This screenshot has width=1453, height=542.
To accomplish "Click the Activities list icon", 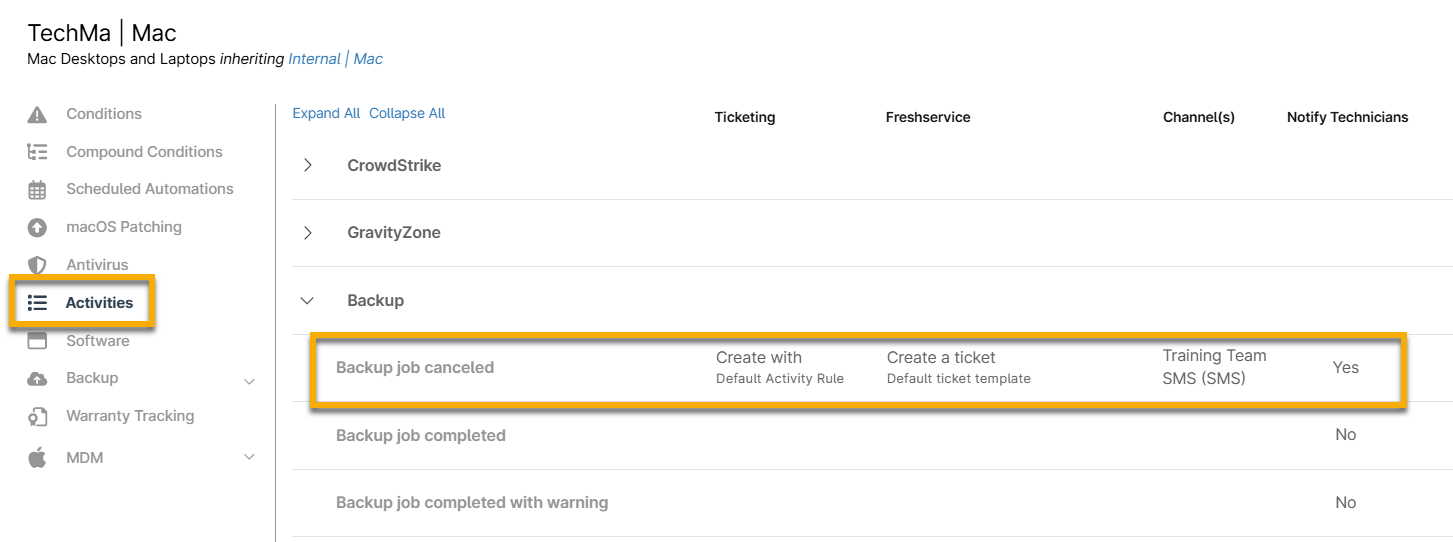I will click(x=37, y=303).
